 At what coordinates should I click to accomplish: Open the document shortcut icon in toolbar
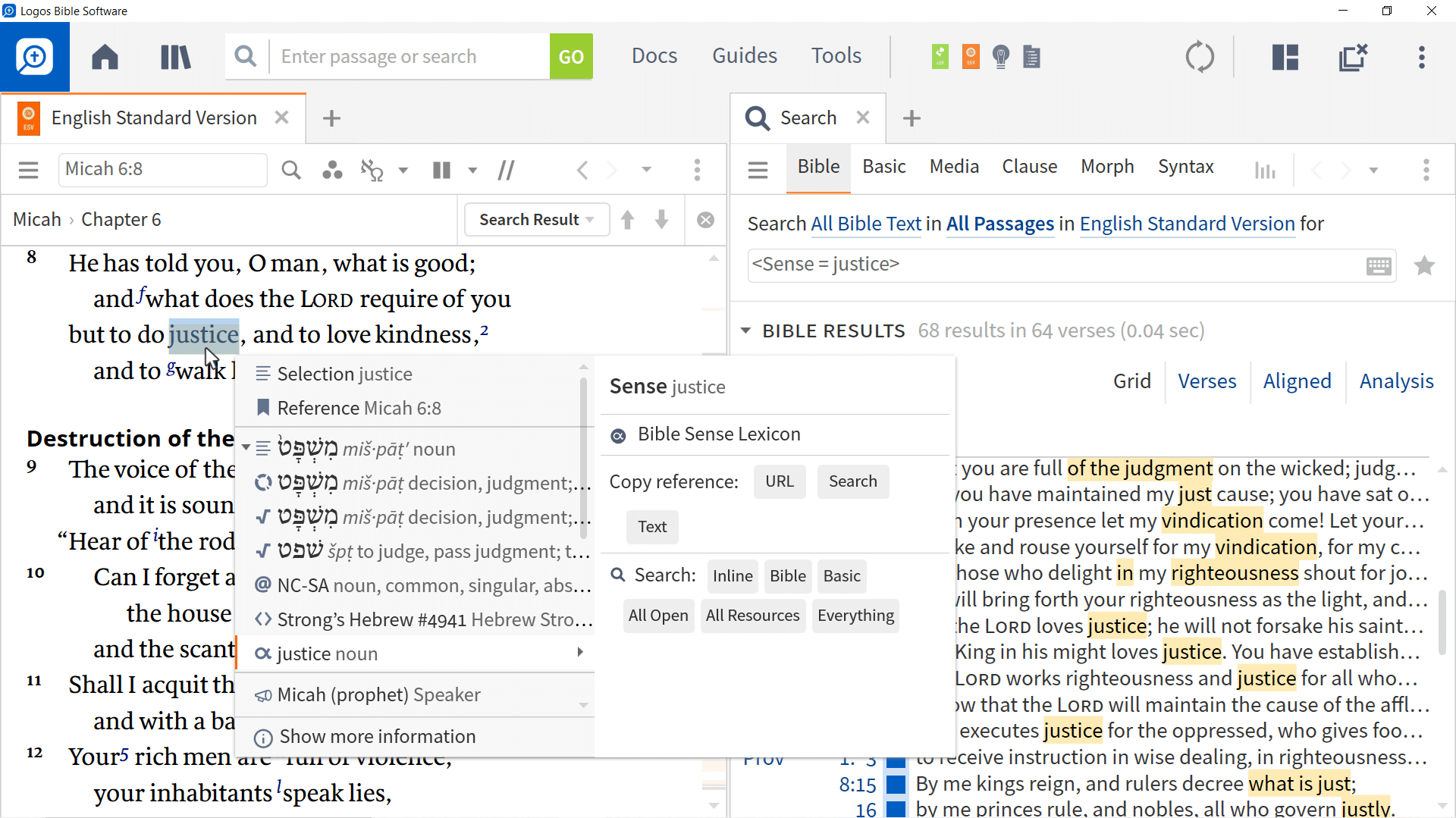click(1031, 56)
